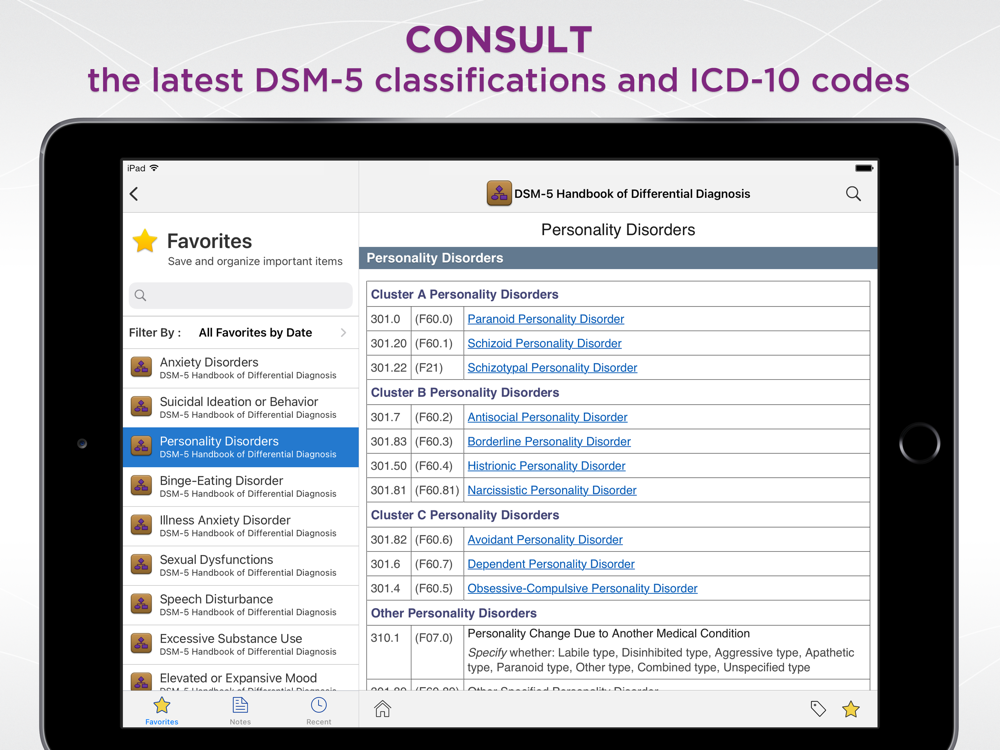This screenshot has width=1000, height=750.
Task: Click the Cluster C Personality Disorders heading
Action: pyautogui.click(x=465, y=515)
